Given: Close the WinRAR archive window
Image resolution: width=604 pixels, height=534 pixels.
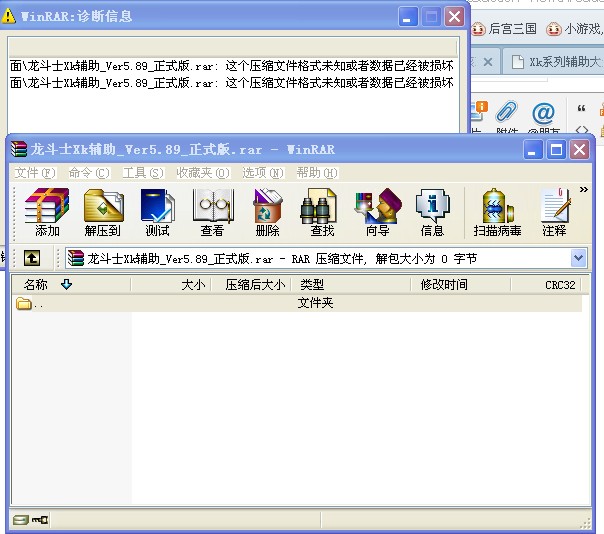Looking at the screenshot, I should click(x=579, y=149).
